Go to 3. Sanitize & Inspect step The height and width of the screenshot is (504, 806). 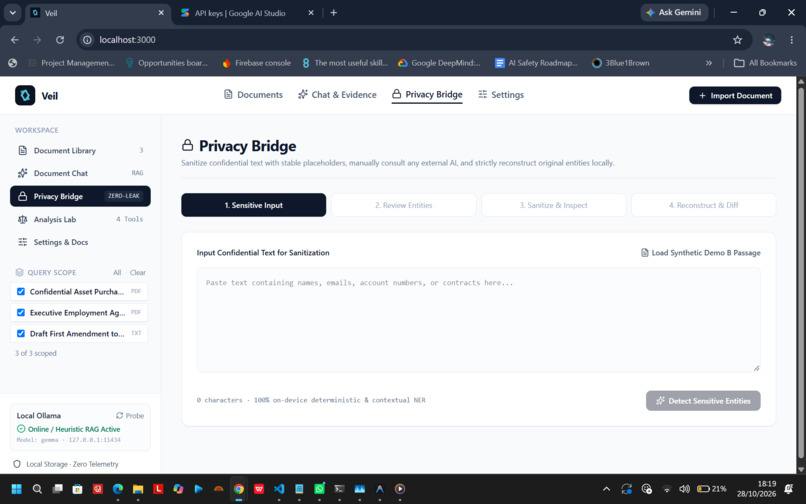554,205
